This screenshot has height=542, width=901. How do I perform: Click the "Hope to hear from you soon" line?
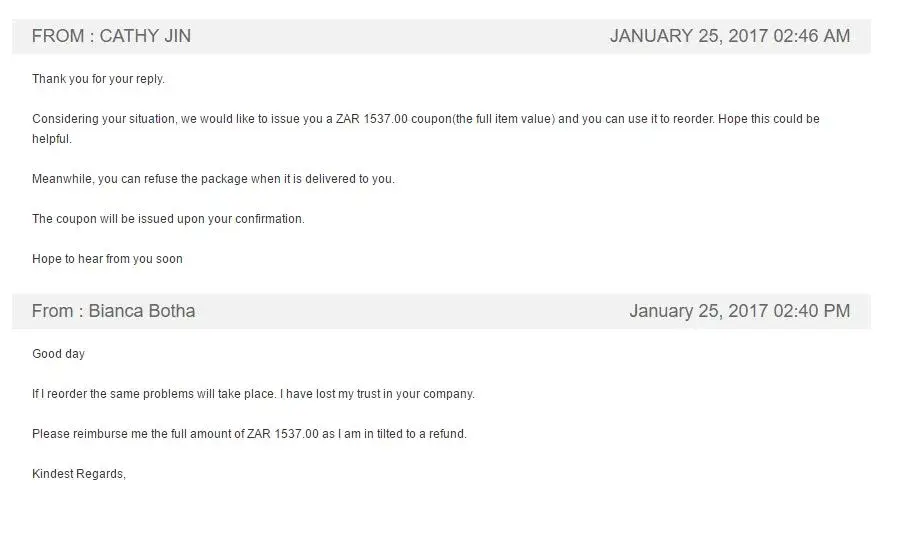click(107, 259)
